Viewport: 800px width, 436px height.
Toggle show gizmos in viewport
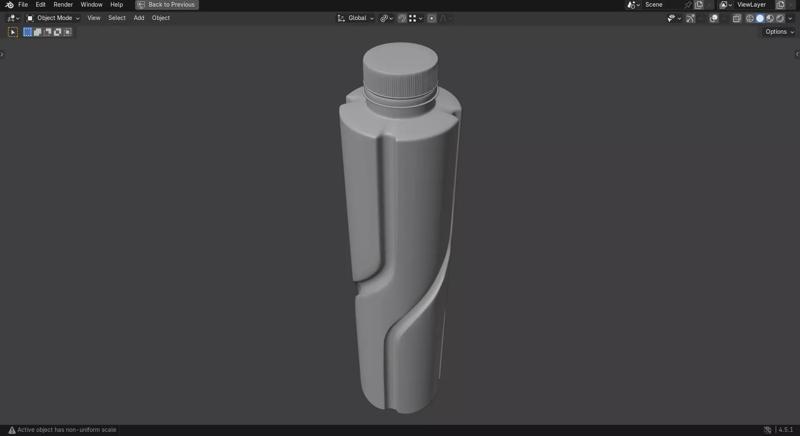690,18
